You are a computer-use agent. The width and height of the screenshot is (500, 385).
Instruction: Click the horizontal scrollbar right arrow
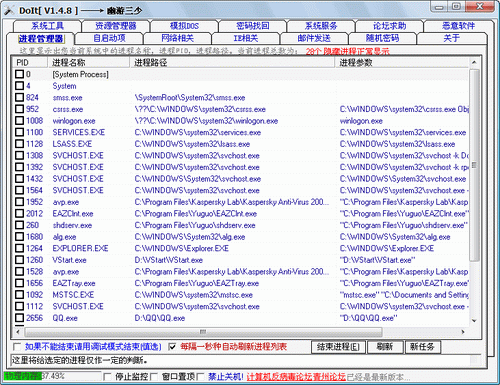[x=463, y=332]
